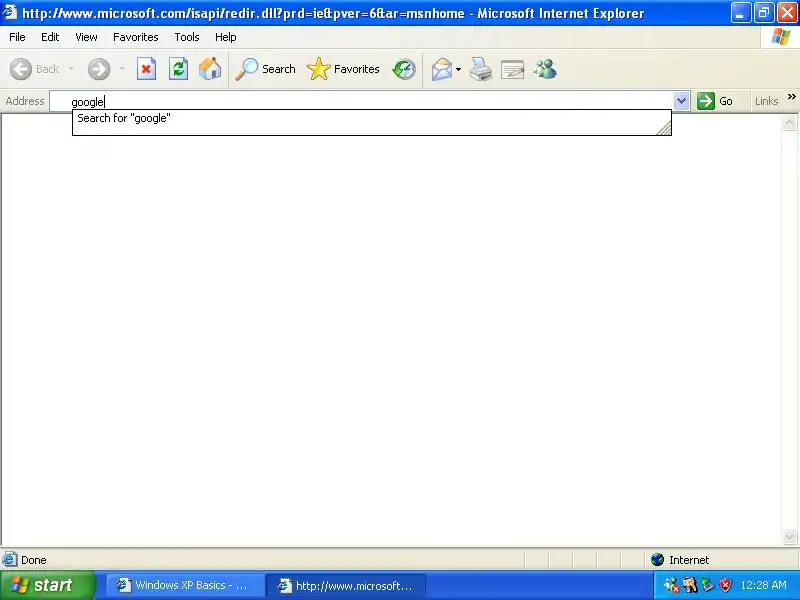
Task: Open the Tools menu
Action: 187,37
